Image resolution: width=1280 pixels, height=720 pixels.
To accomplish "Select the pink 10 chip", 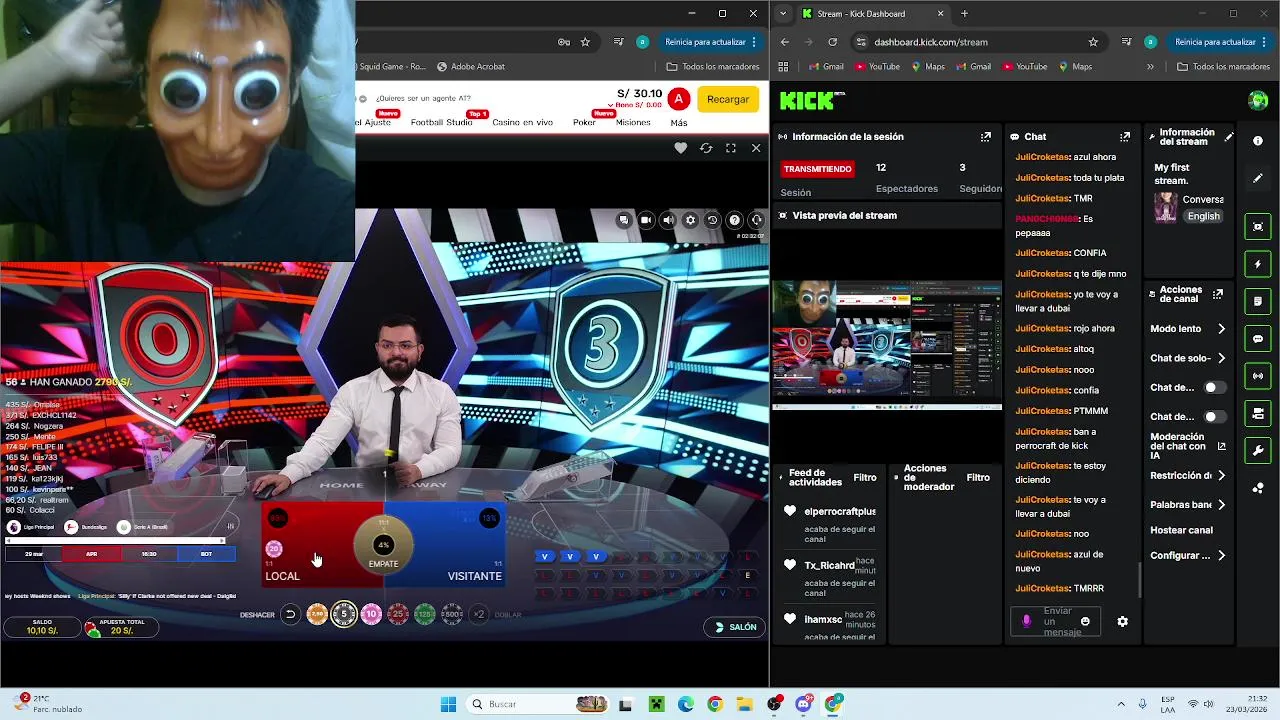I will tap(371, 614).
